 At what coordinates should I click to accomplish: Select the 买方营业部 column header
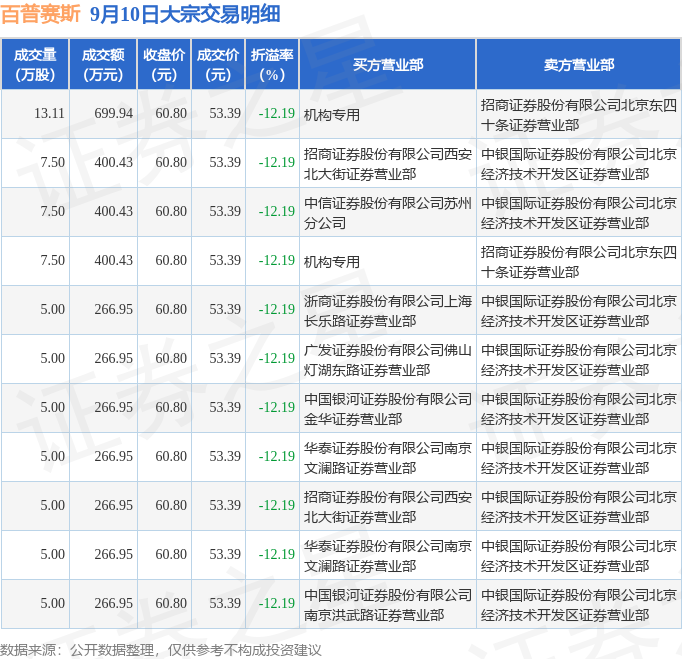click(x=388, y=64)
